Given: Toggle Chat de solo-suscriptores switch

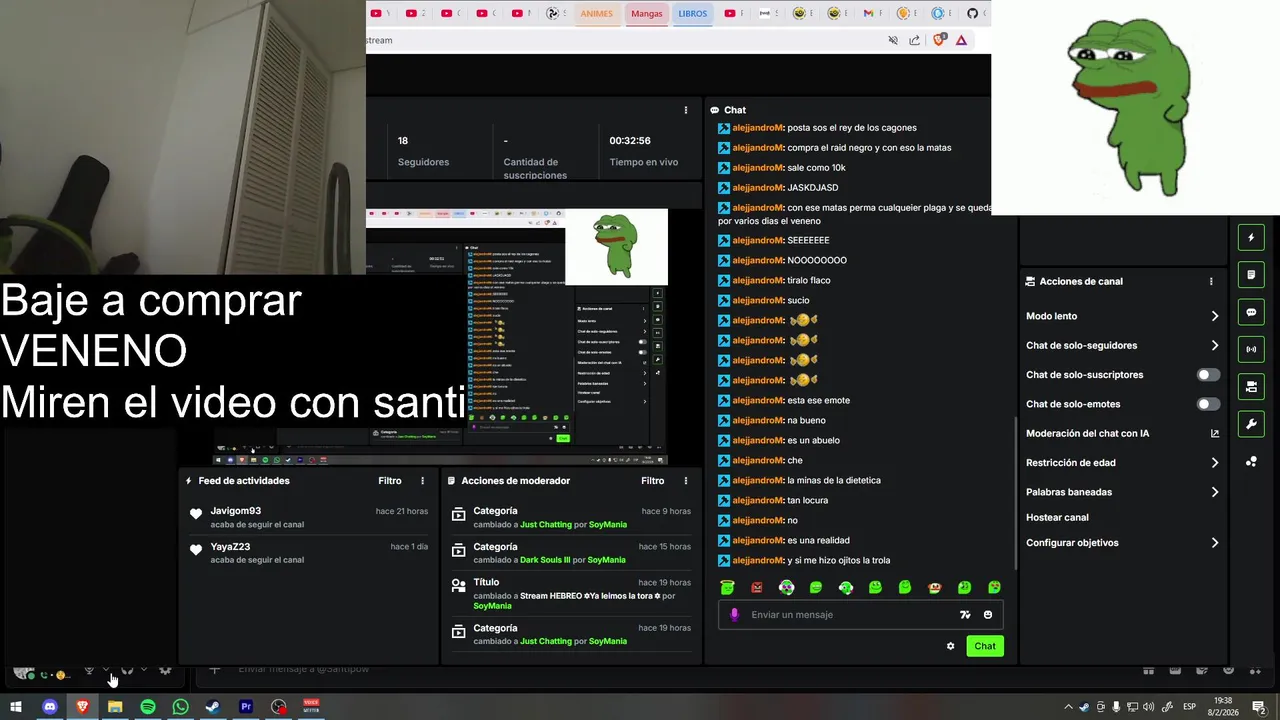Looking at the screenshot, I should click(1208, 375).
